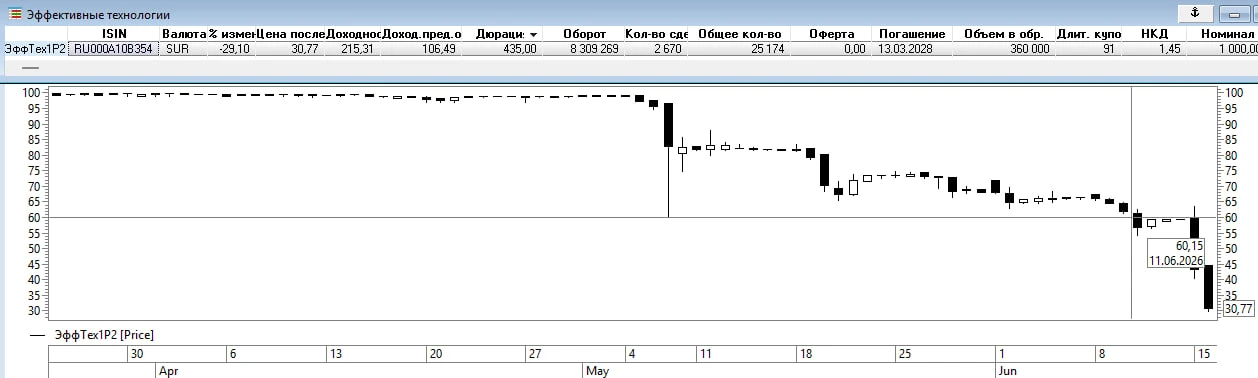
Task: Click the НКД column header
Action: coord(1153,34)
